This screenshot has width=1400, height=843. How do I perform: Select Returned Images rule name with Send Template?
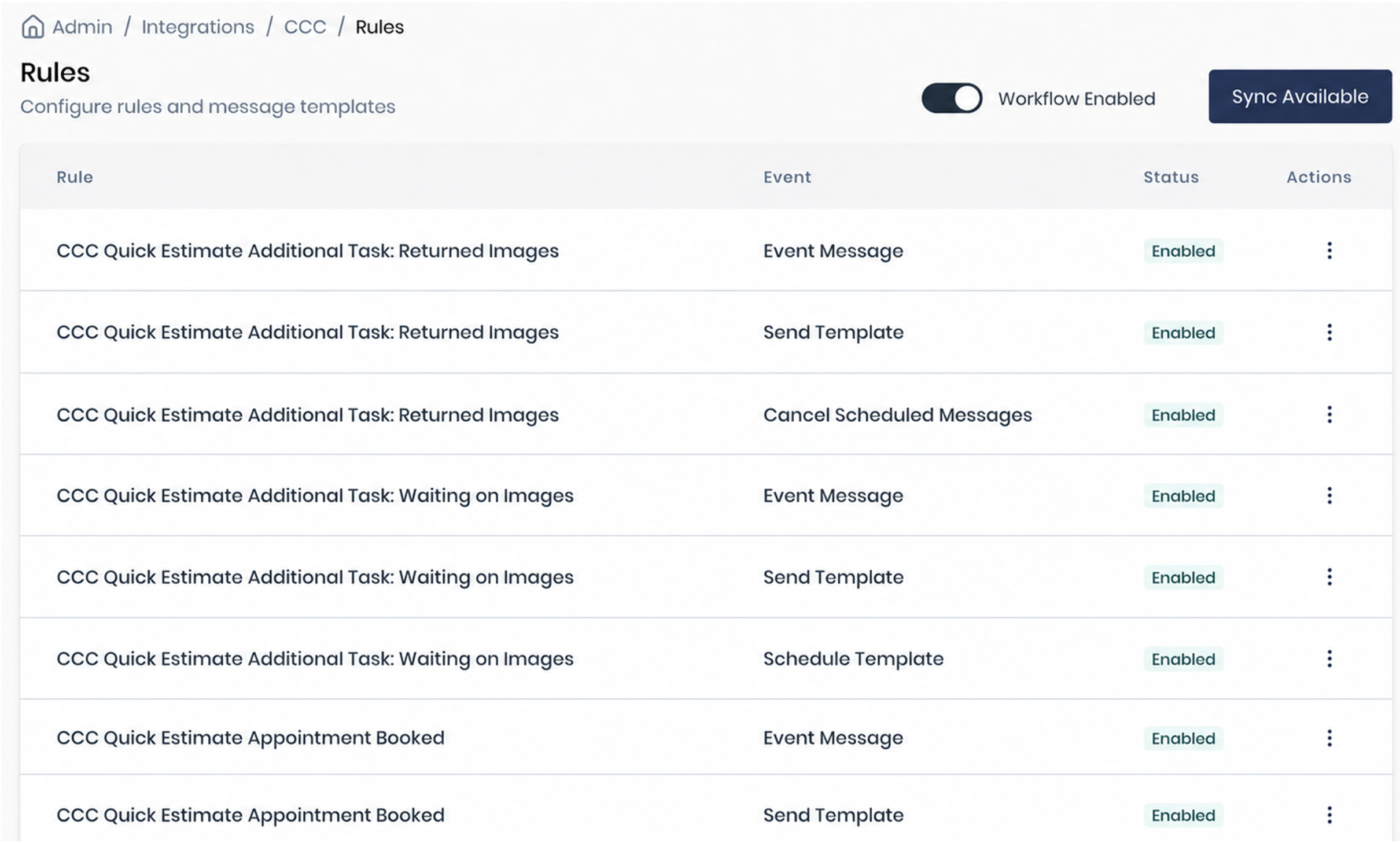pos(308,333)
